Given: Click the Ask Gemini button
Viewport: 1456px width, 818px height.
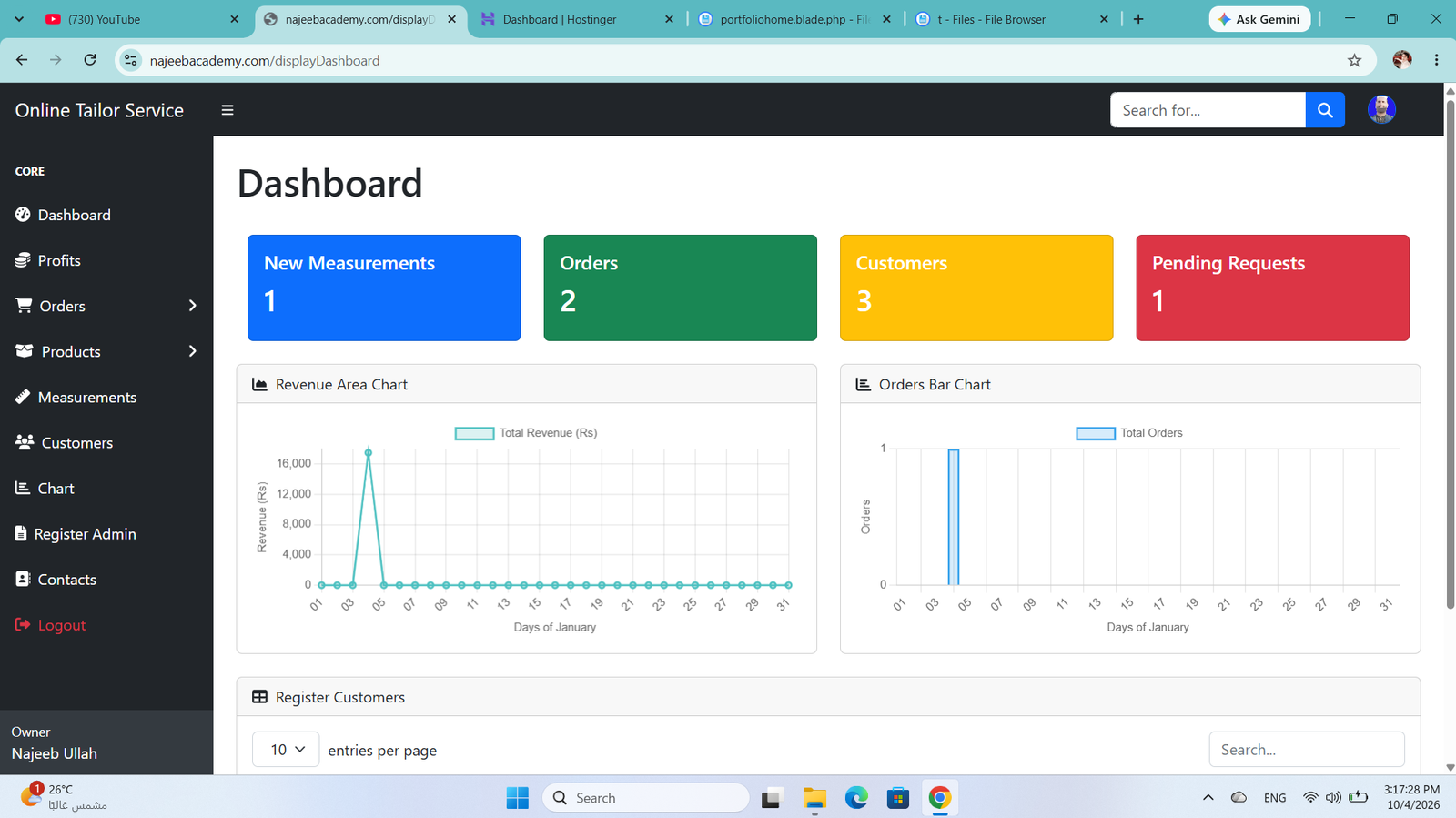Looking at the screenshot, I should pyautogui.click(x=1259, y=19).
